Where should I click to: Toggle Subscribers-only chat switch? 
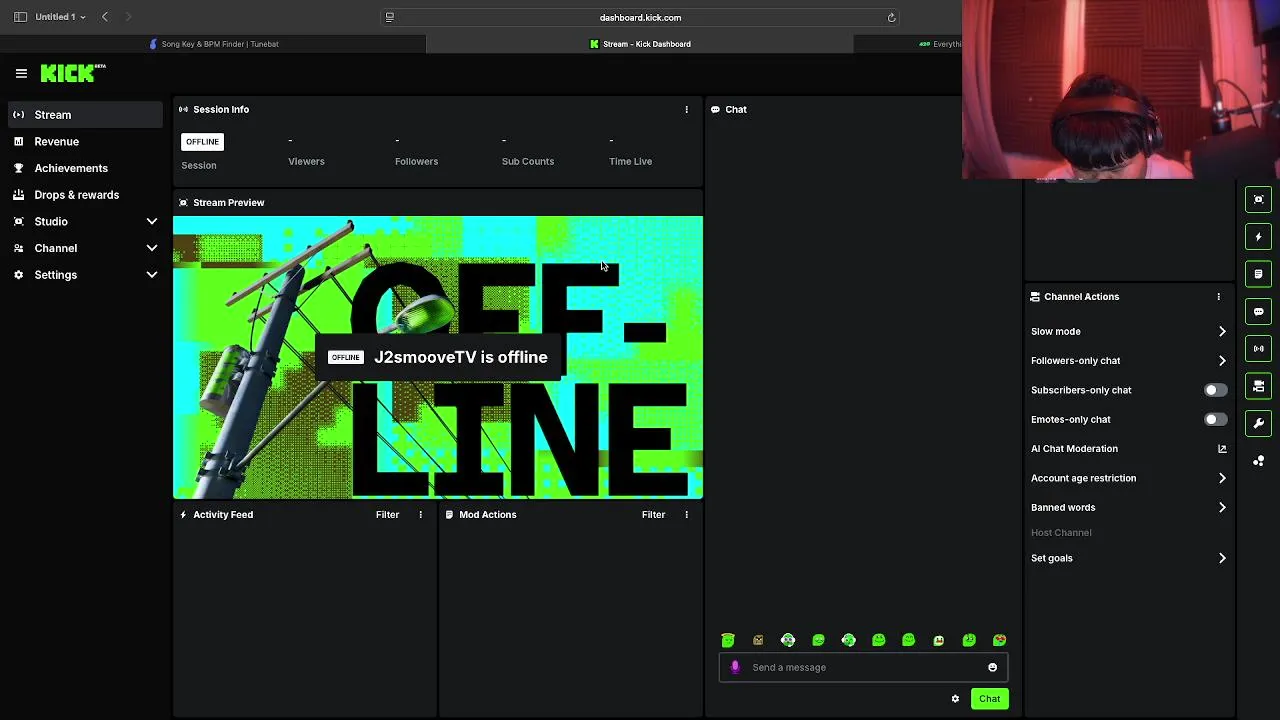tap(1215, 390)
